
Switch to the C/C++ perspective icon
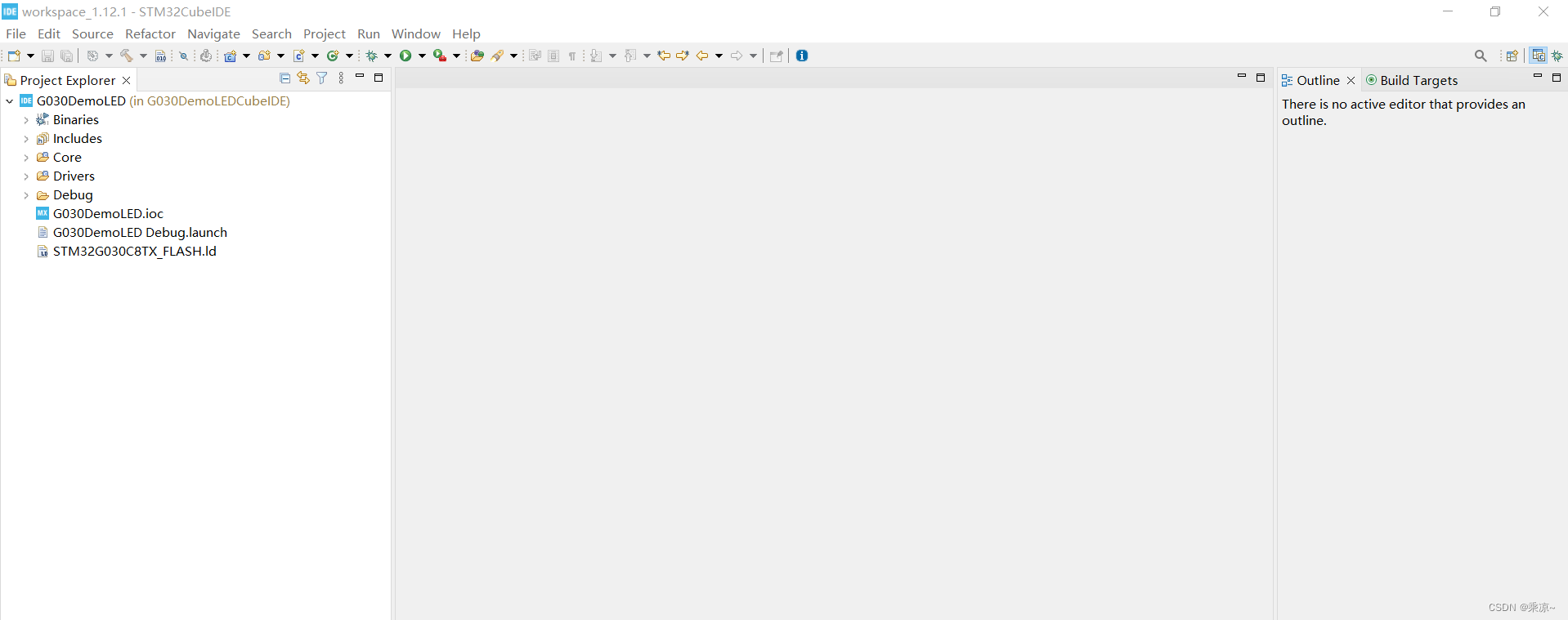point(1539,56)
